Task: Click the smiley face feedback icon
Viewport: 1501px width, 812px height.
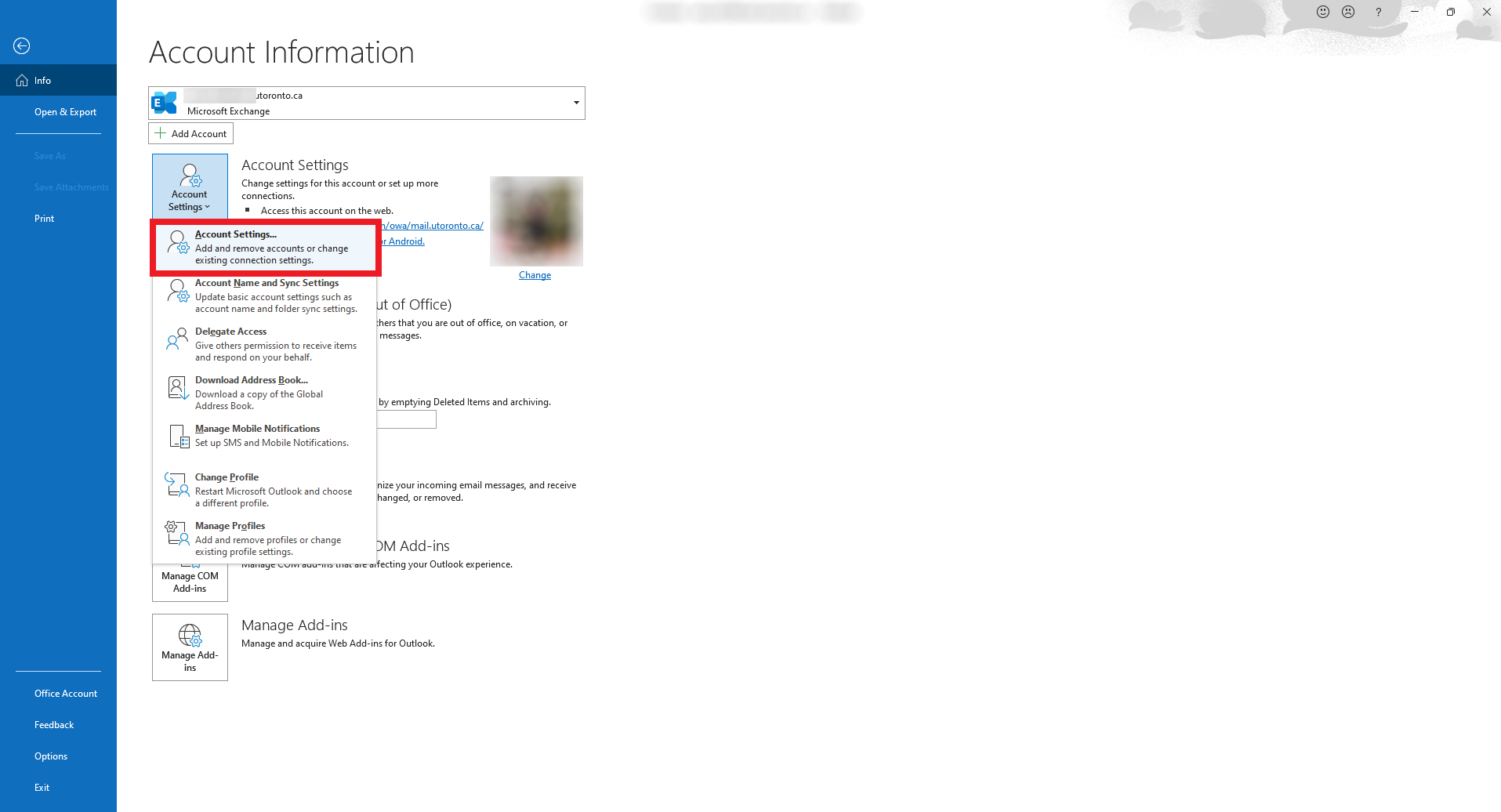Action: [x=1323, y=12]
